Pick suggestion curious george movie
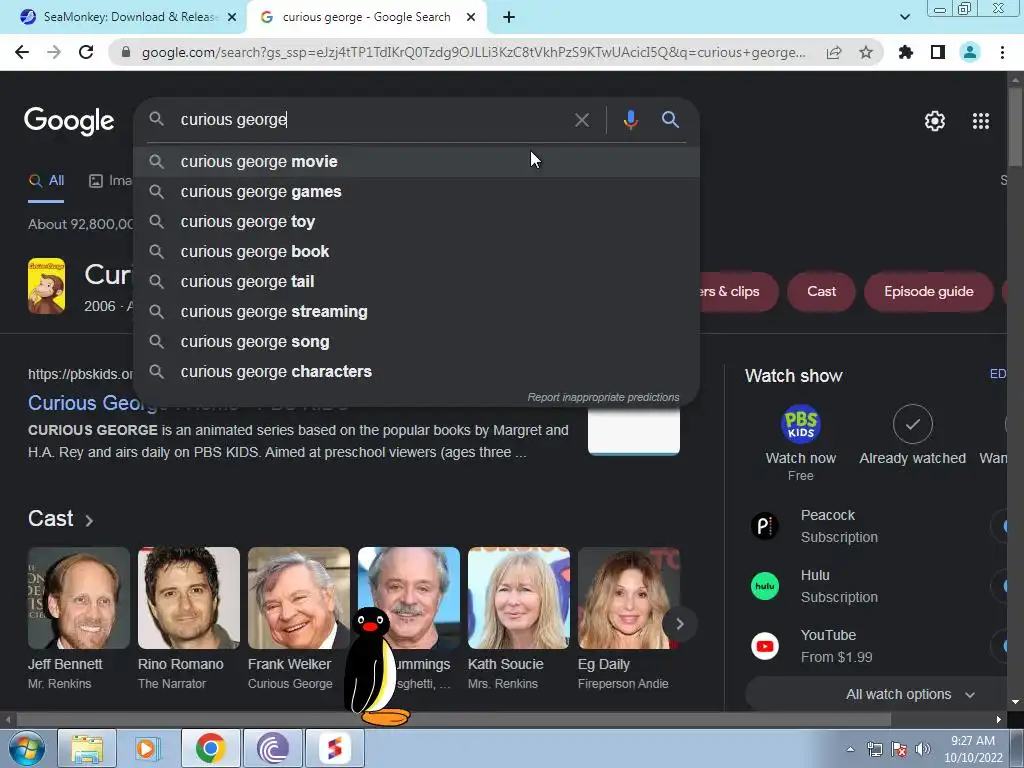This screenshot has width=1024, height=768. tap(416, 161)
